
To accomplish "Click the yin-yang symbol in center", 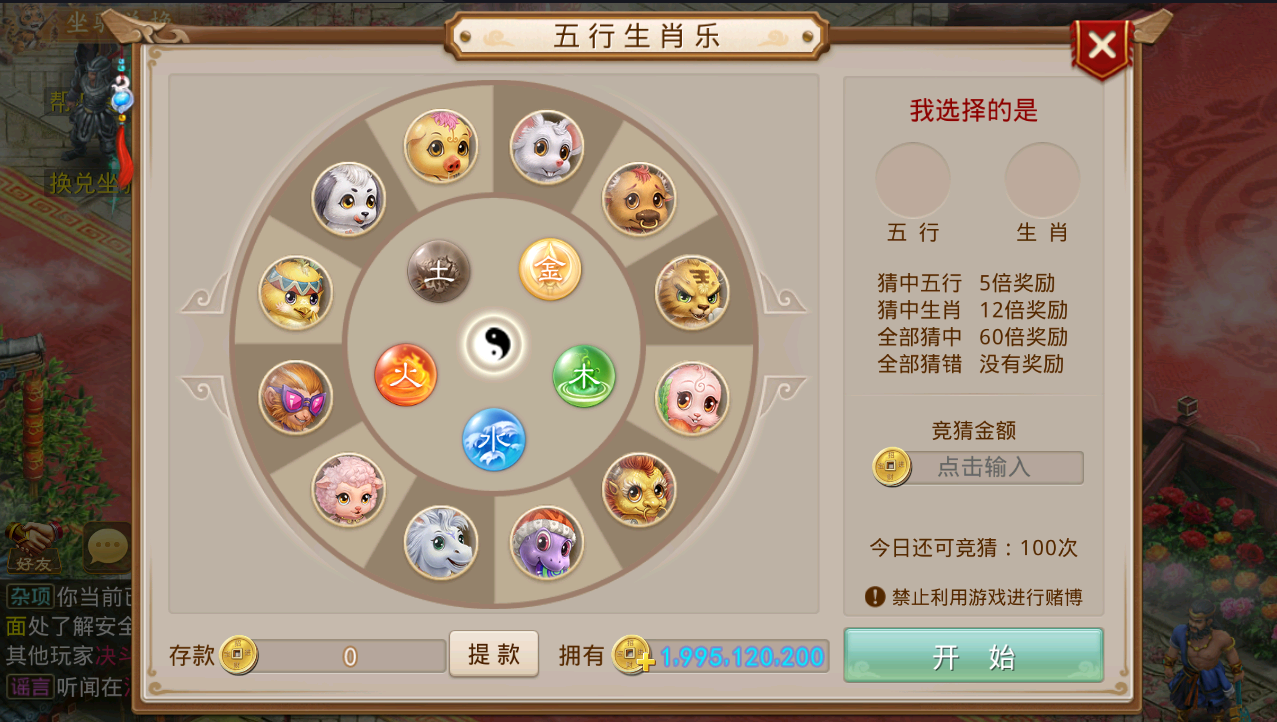I will click(x=494, y=345).
